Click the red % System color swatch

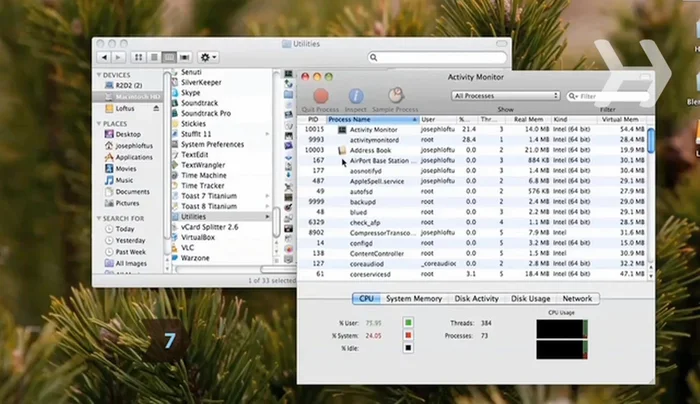pyautogui.click(x=408, y=335)
